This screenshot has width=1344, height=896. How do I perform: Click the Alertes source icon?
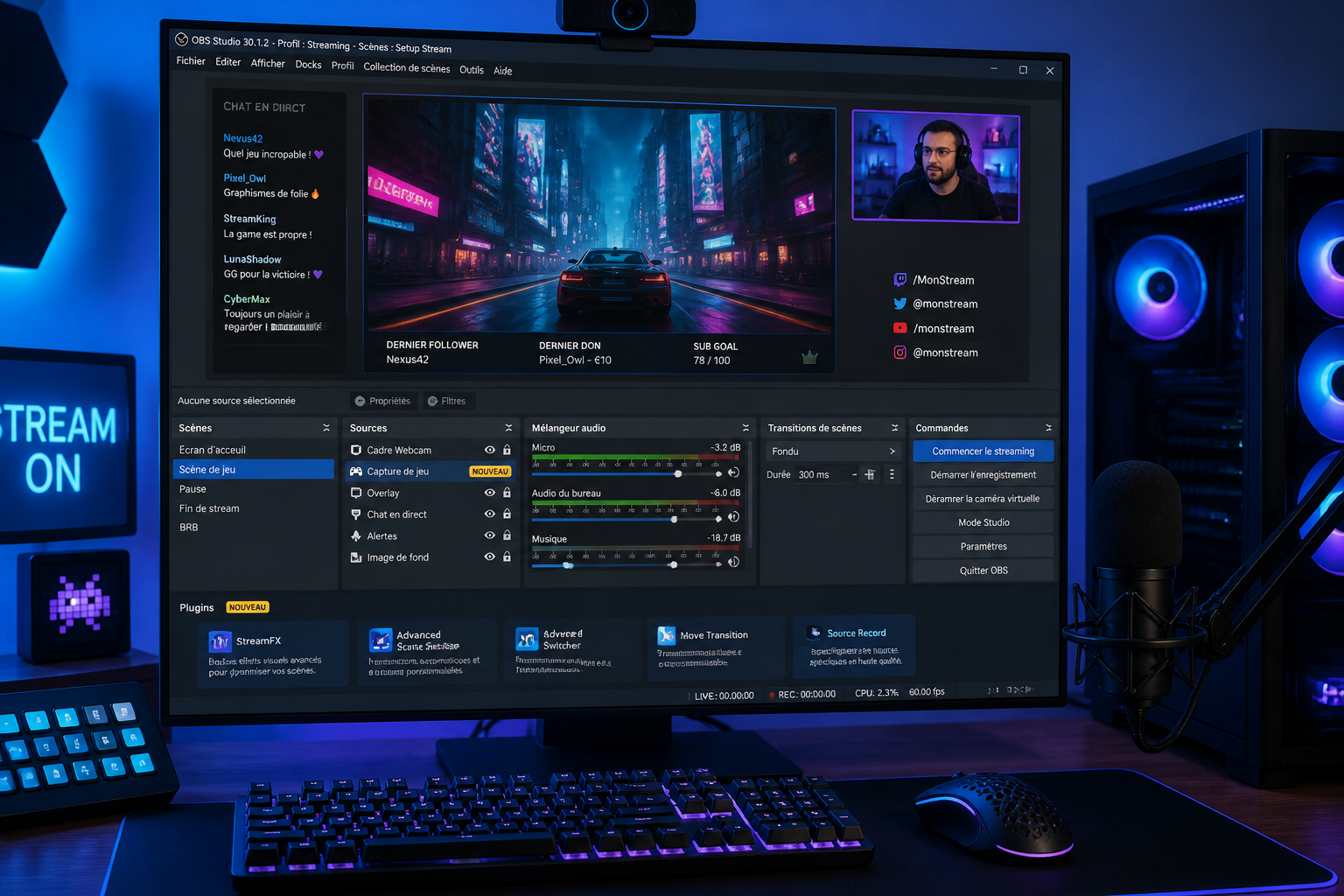(356, 535)
